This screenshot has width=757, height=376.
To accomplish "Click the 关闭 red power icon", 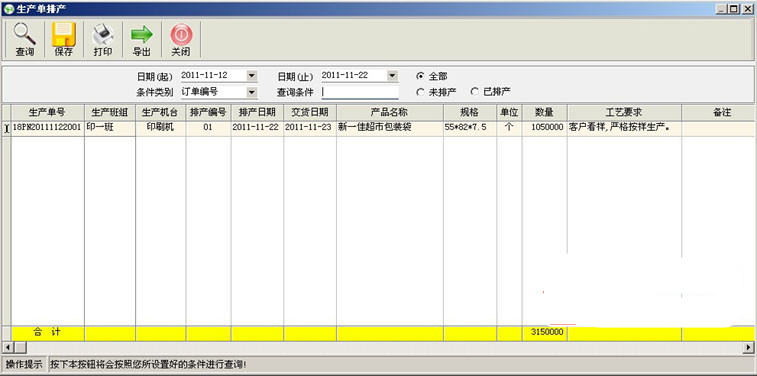I will tap(181, 34).
